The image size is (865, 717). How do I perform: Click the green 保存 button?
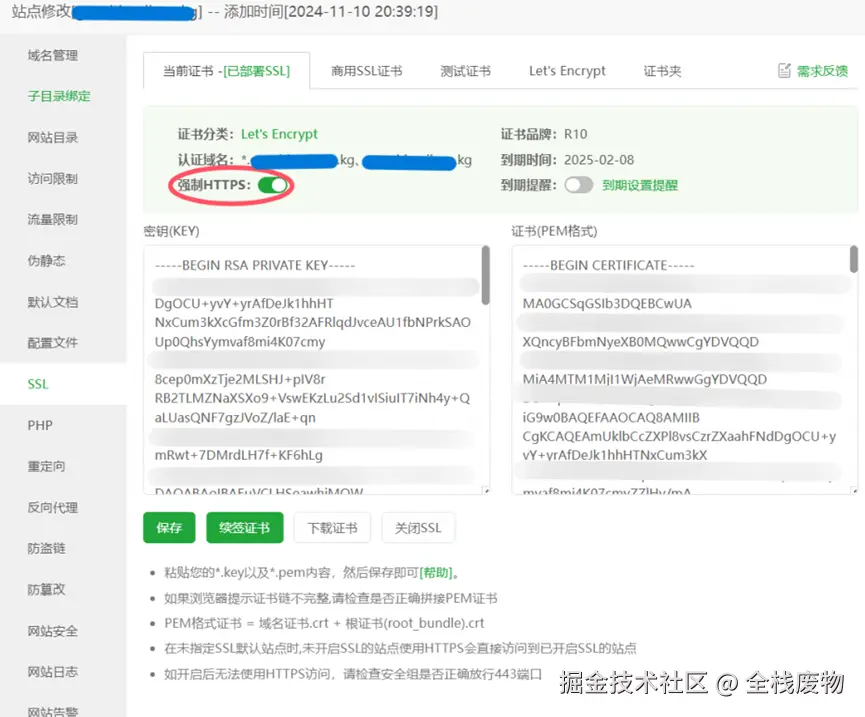(169, 528)
